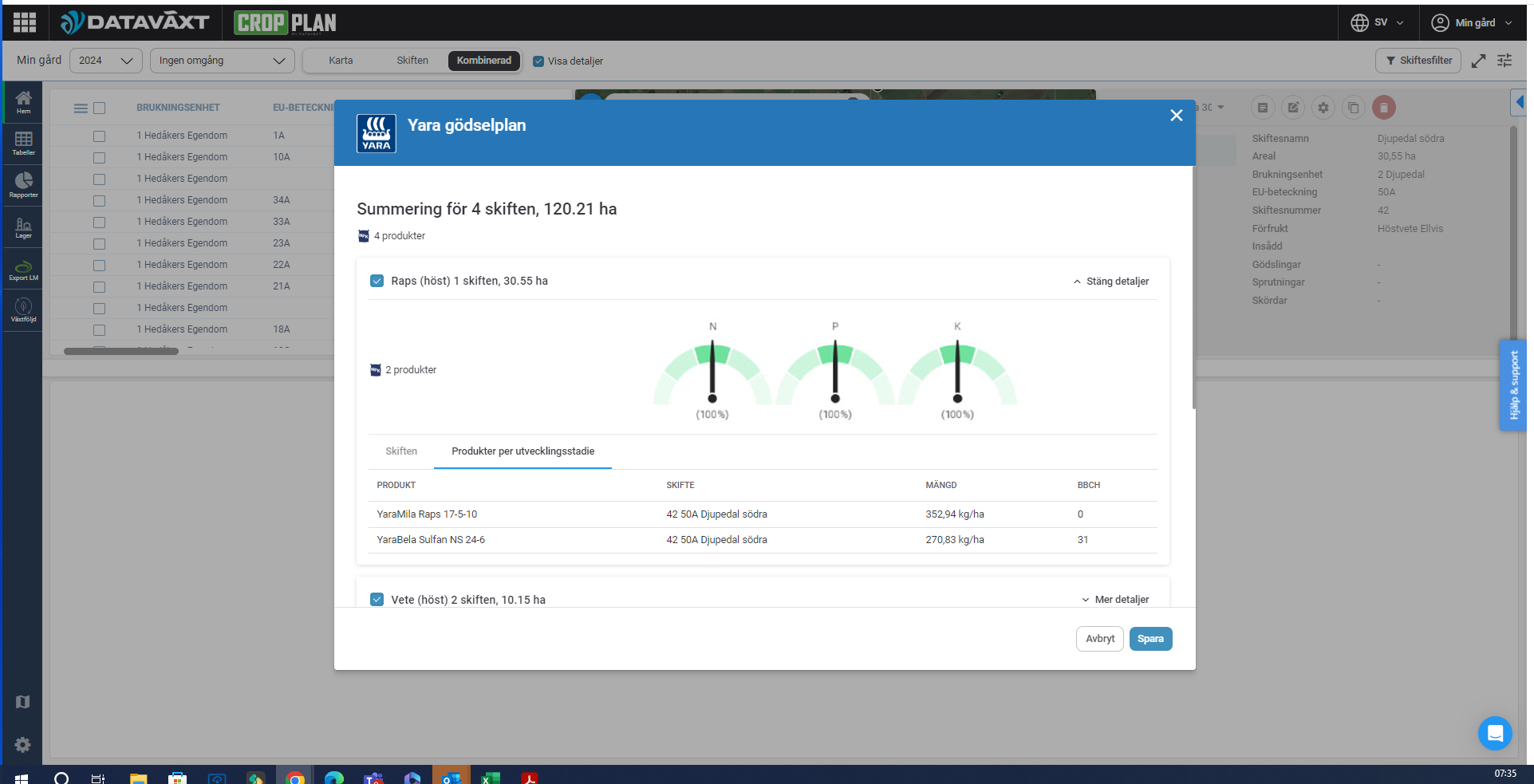This screenshot has height=784, width=1534.
Task: Open the Tabeller sidebar icon
Action: coord(23,142)
